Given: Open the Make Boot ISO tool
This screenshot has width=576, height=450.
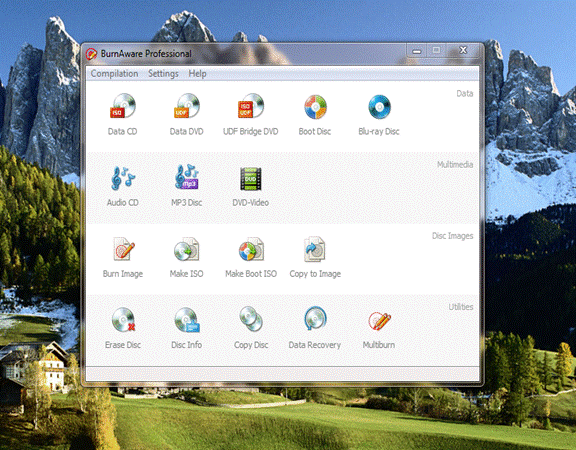Looking at the screenshot, I should pos(251,257).
